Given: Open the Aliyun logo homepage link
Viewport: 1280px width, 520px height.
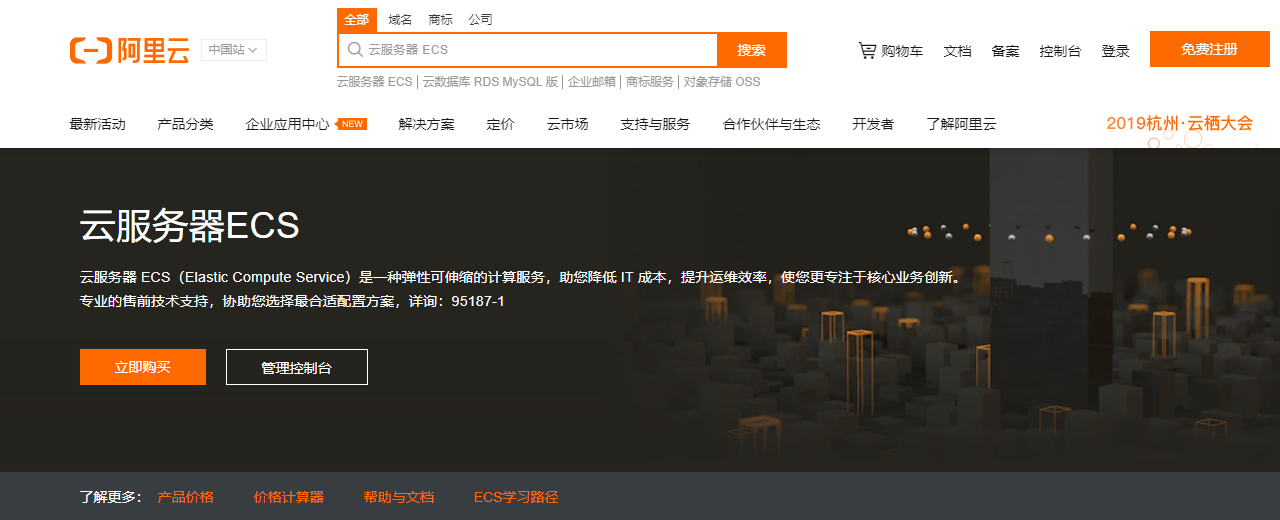Looking at the screenshot, I should (x=129, y=50).
